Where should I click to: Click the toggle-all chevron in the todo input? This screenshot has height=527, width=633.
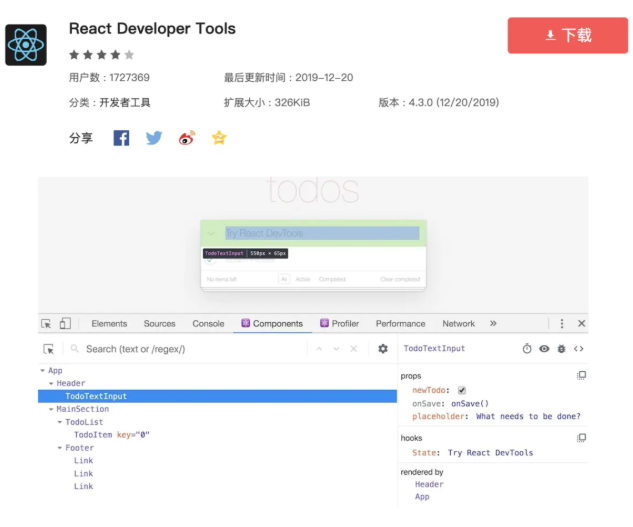(211, 233)
